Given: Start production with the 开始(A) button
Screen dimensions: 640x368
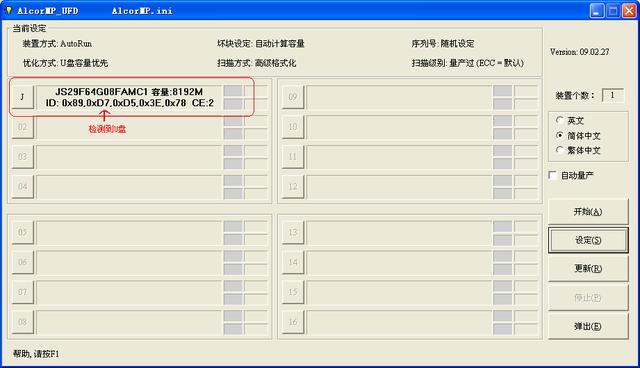Looking at the screenshot, I should pyautogui.click(x=587, y=211).
